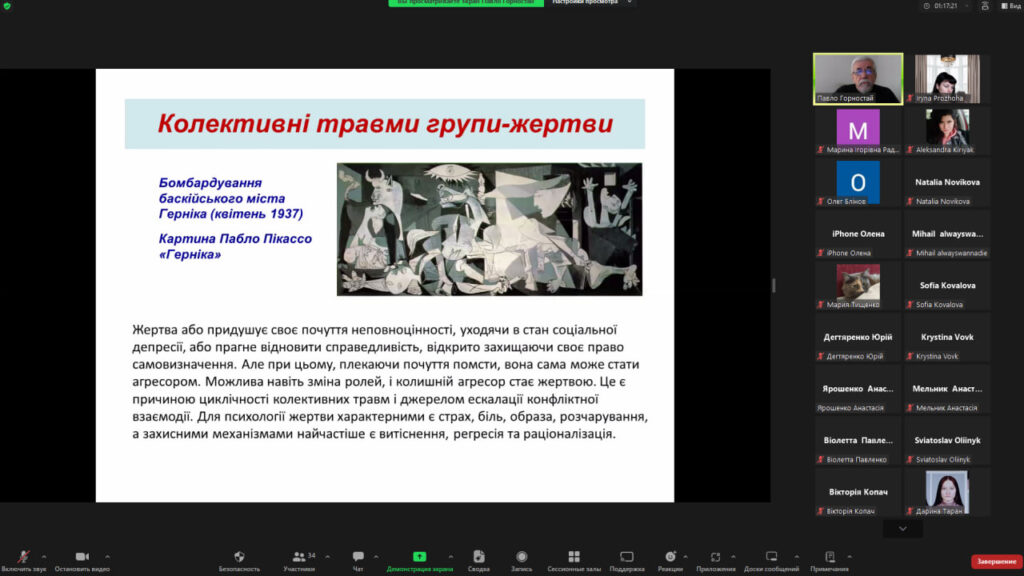
Task: Stop camera via Остановить видео
Action: pyautogui.click(x=82, y=558)
